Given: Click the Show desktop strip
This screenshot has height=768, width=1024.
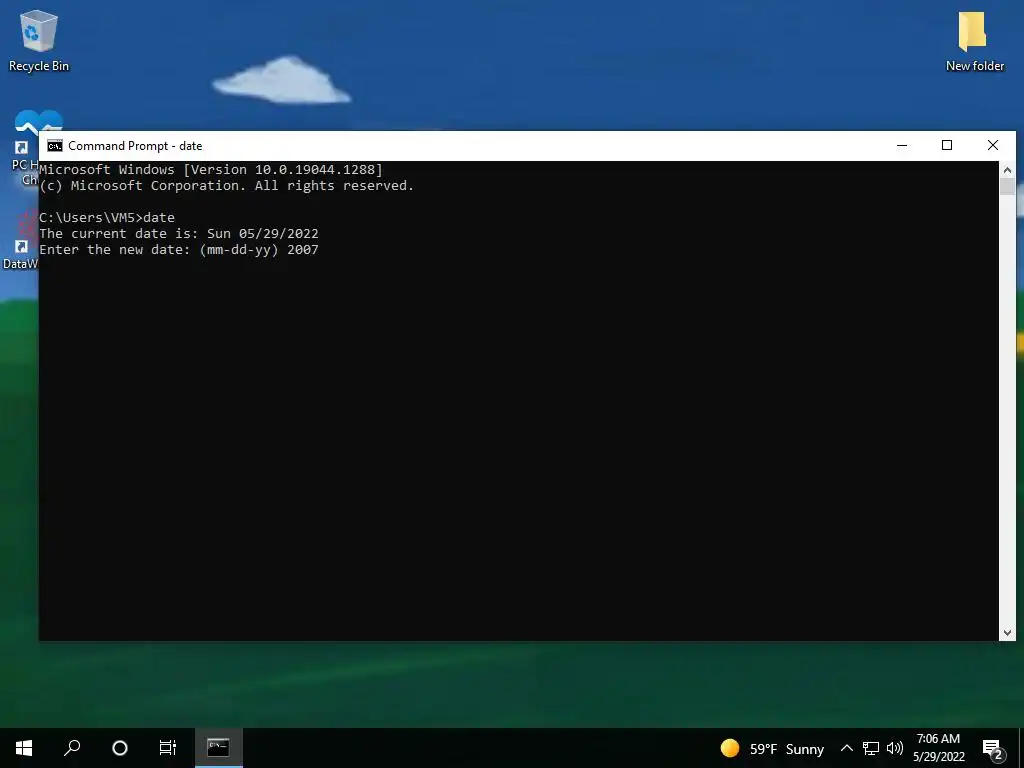Looking at the screenshot, I should [x=1021, y=748].
